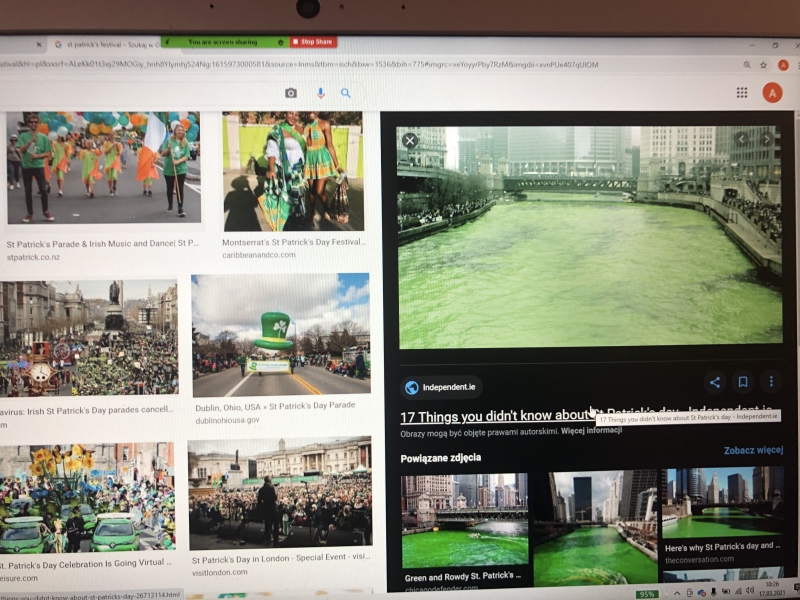Open the Google apps grid
Viewport: 800px width, 600px height.
(x=742, y=92)
